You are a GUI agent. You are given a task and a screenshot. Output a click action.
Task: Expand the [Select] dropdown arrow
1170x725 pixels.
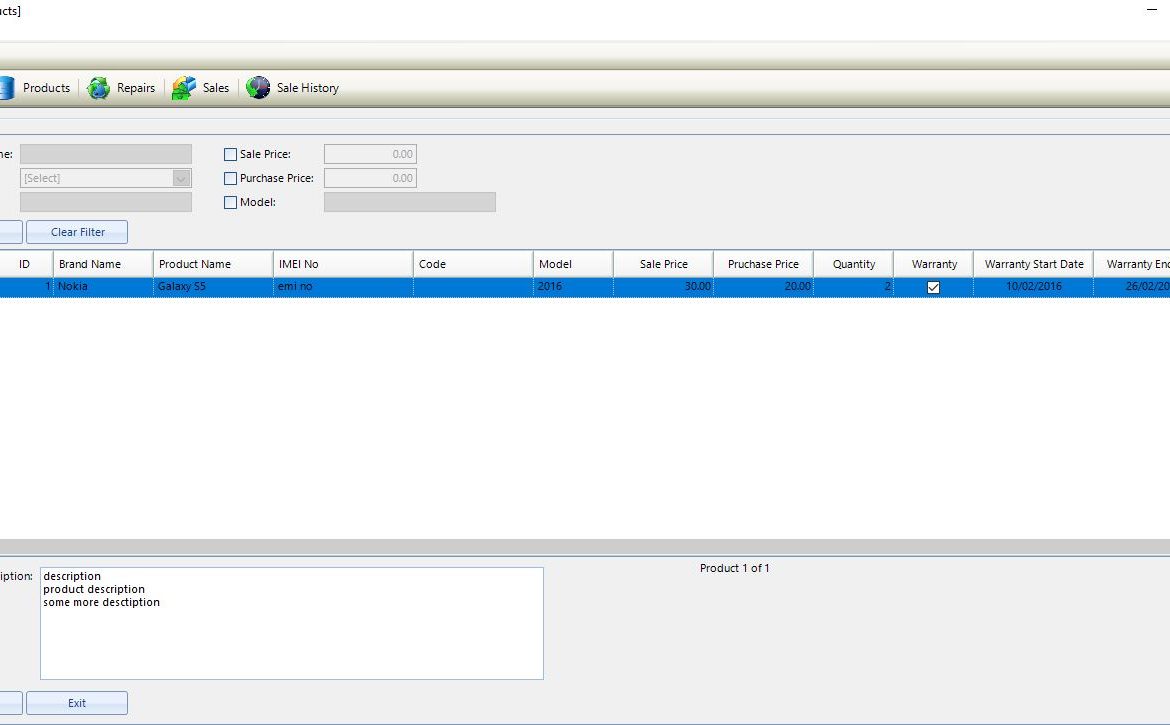tap(181, 178)
